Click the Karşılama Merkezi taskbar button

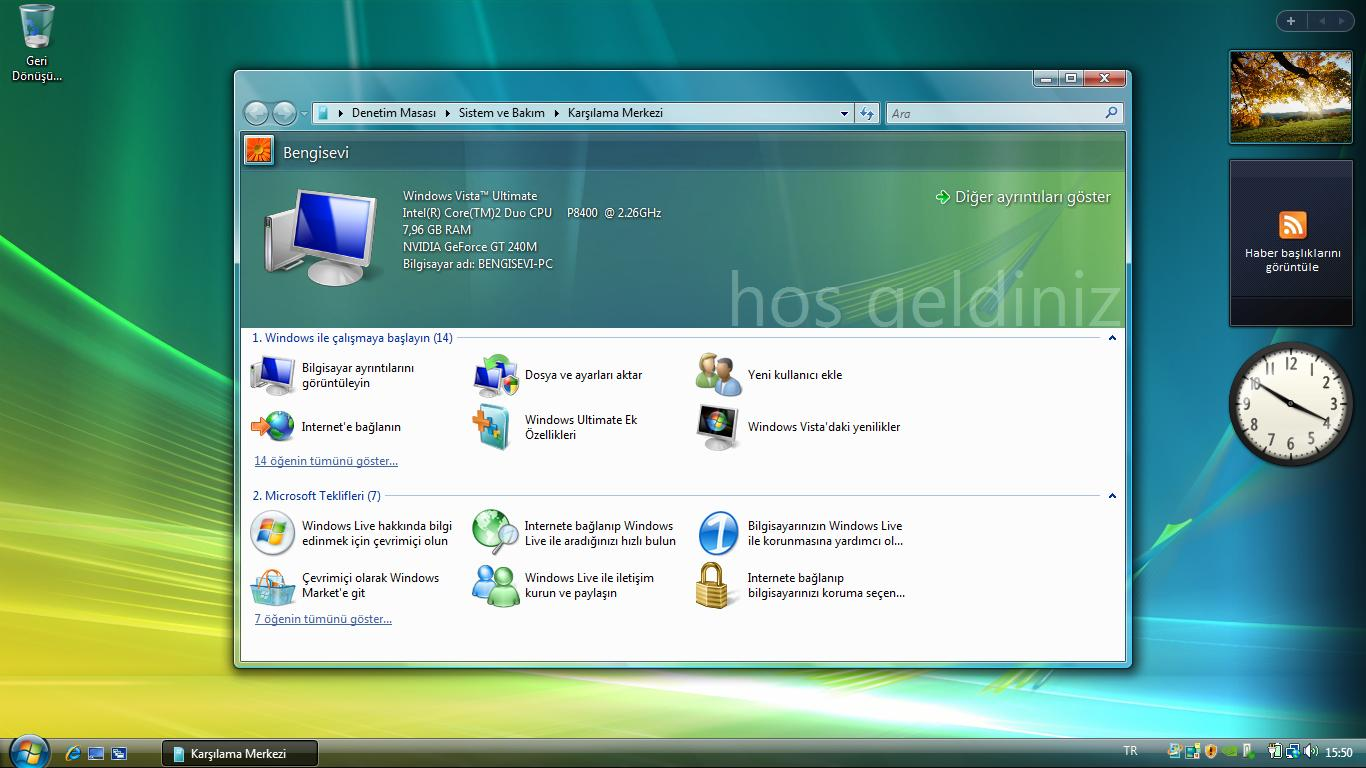tap(240, 753)
